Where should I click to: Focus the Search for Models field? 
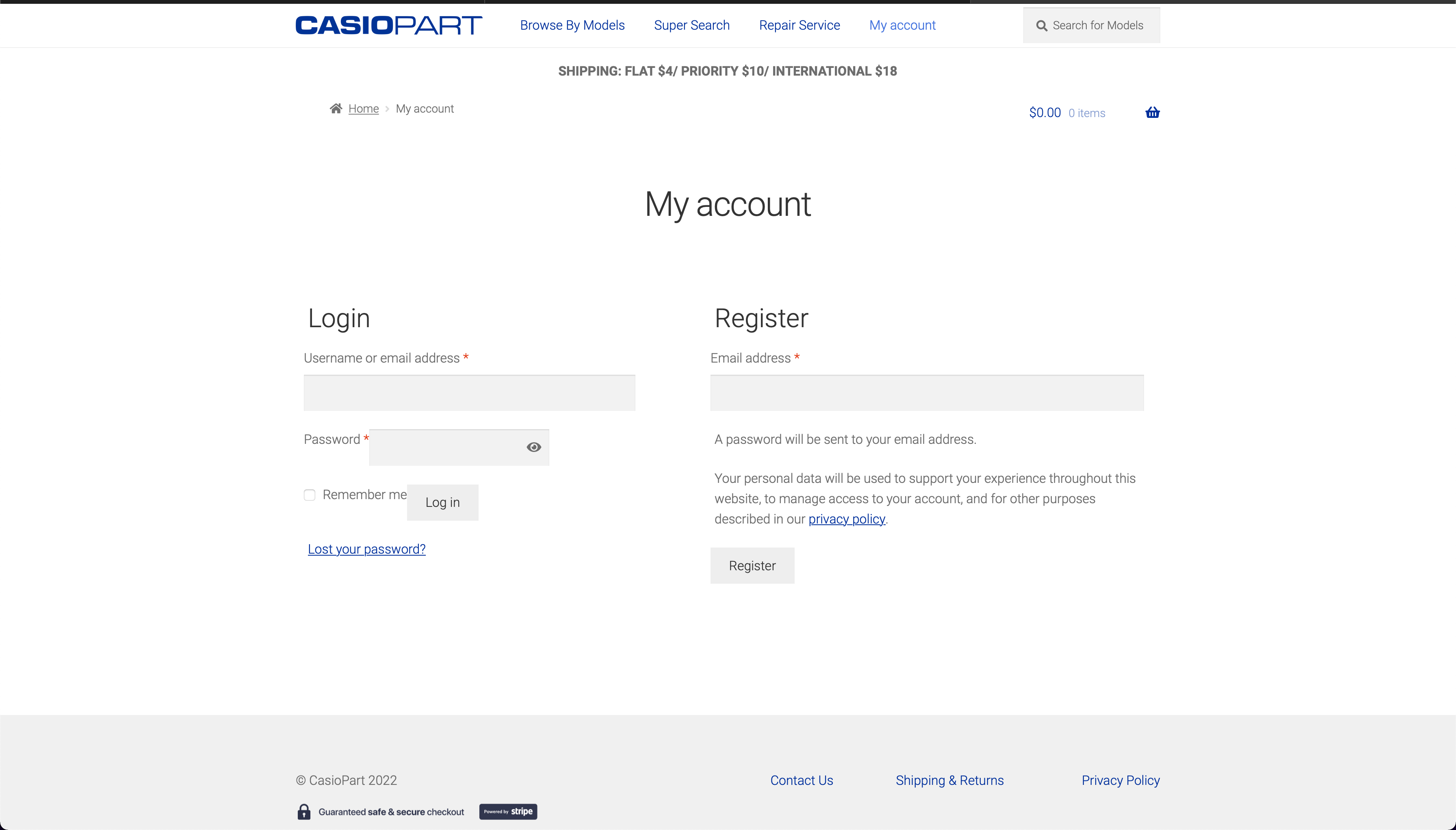tap(1092, 25)
